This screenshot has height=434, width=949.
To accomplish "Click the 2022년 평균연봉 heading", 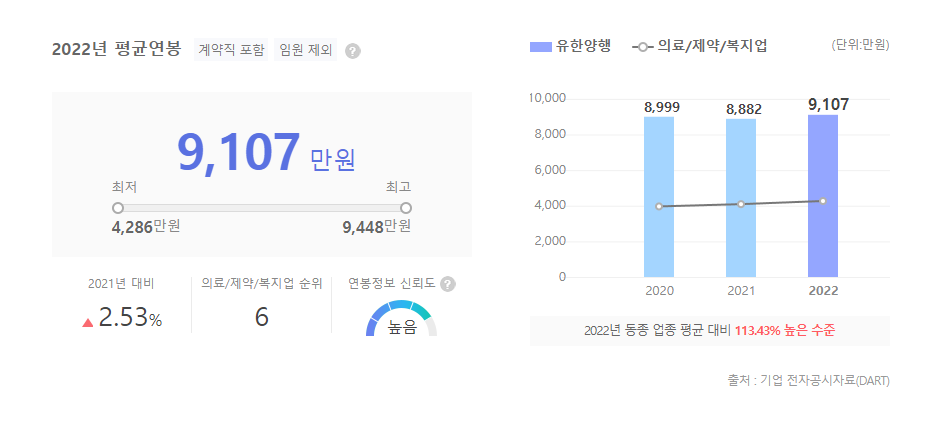I will [116, 50].
